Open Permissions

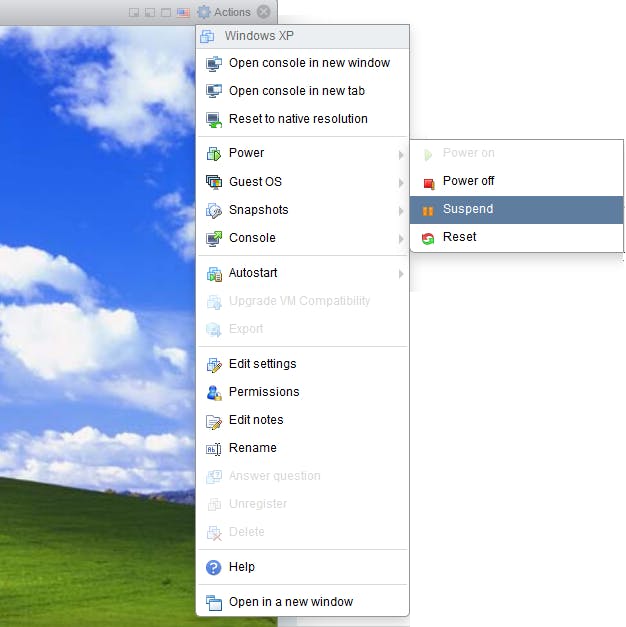(302, 392)
